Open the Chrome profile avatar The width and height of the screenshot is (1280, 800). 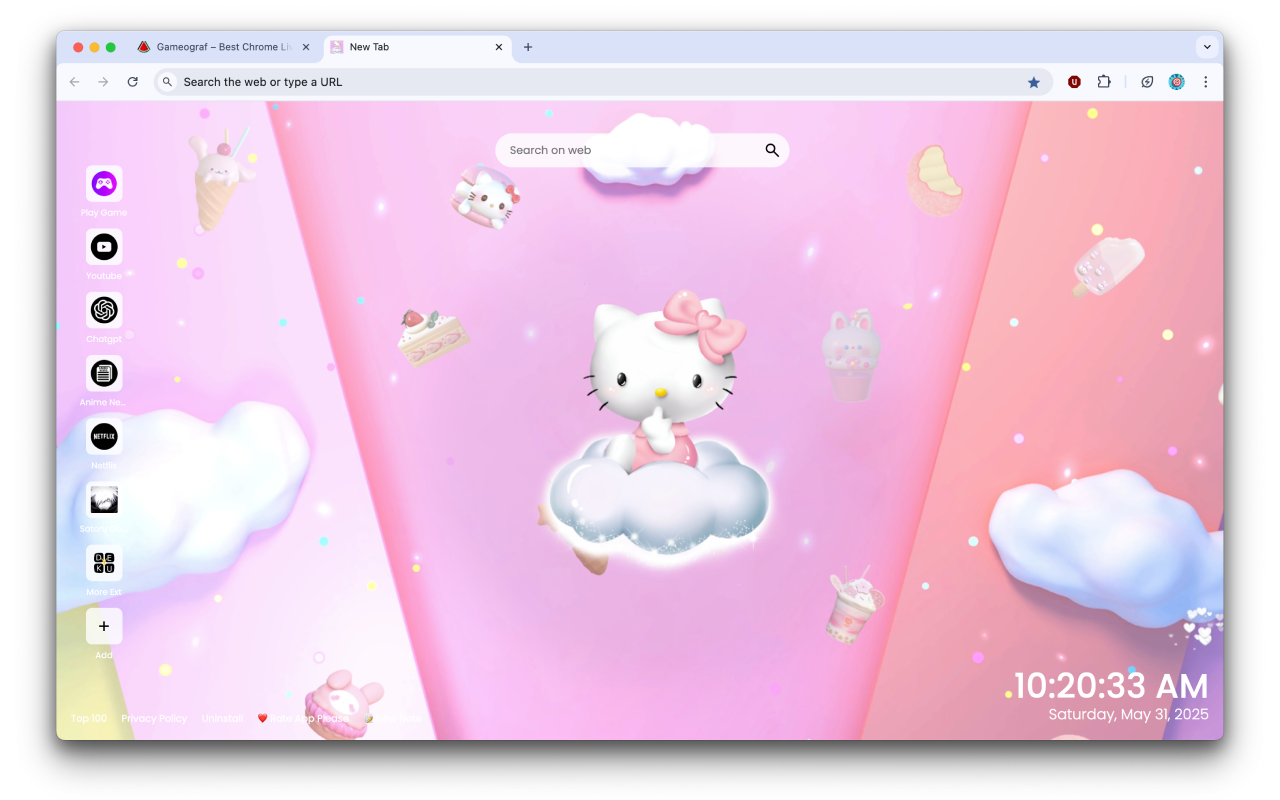pos(1177,82)
